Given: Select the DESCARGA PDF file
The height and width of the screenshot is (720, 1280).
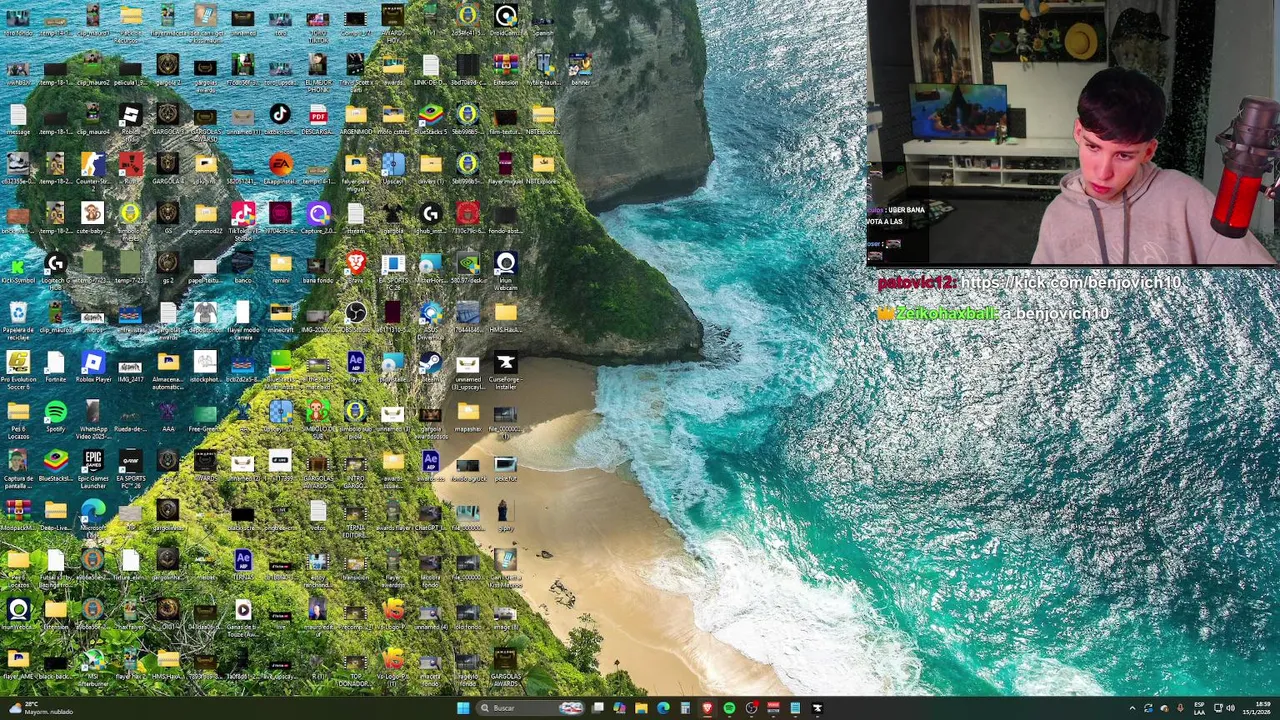Looking at the screenshot, I should click(318, 120).
